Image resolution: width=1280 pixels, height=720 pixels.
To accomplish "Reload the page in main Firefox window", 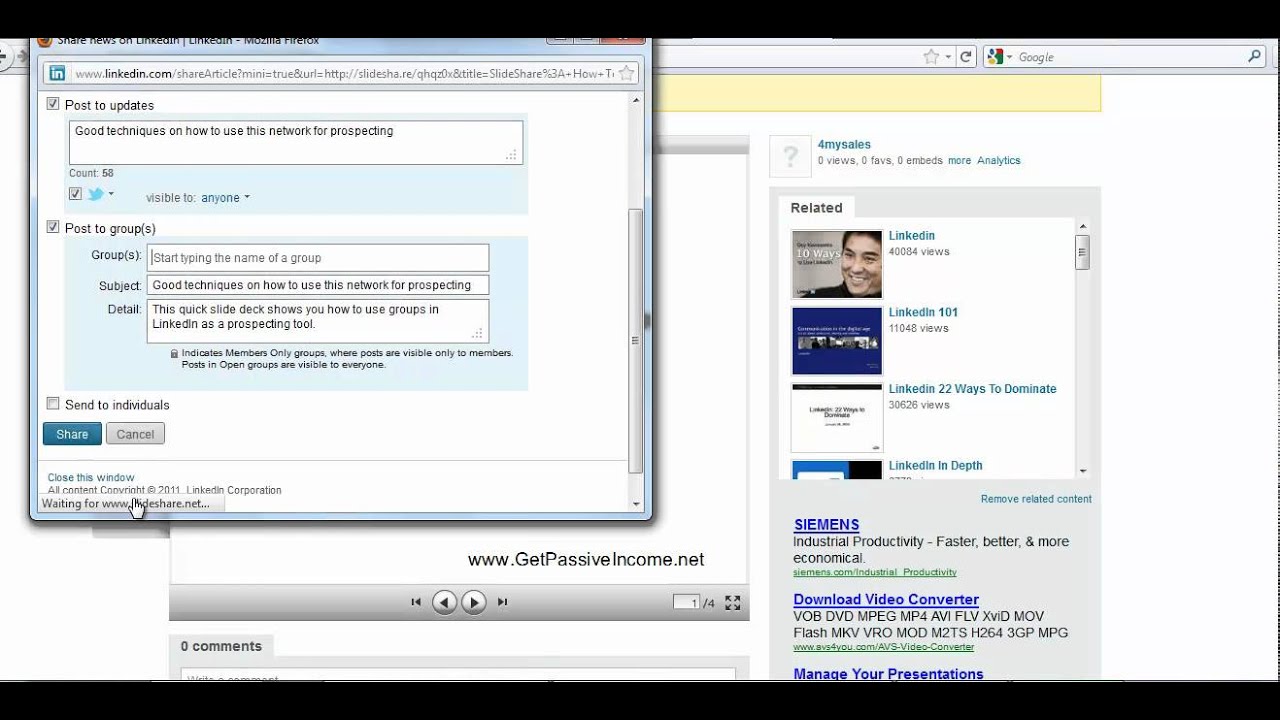I will tap(966, 57).
